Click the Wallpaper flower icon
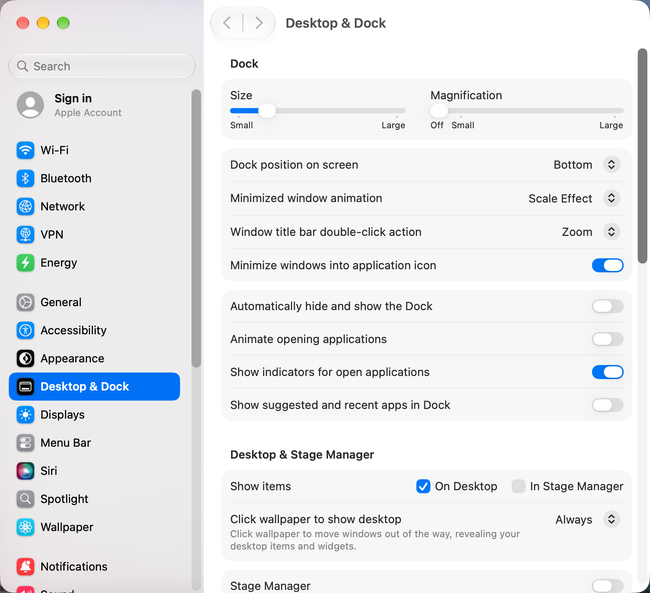Screen dimensions: 650x593 pyautogui.click(x=25, y=527)
